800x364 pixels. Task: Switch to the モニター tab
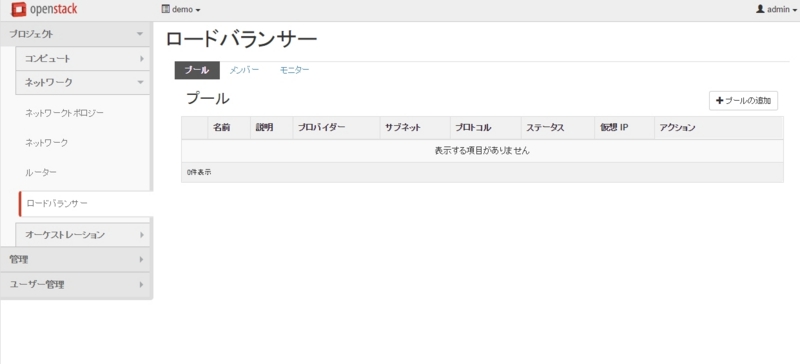[294, 70]
